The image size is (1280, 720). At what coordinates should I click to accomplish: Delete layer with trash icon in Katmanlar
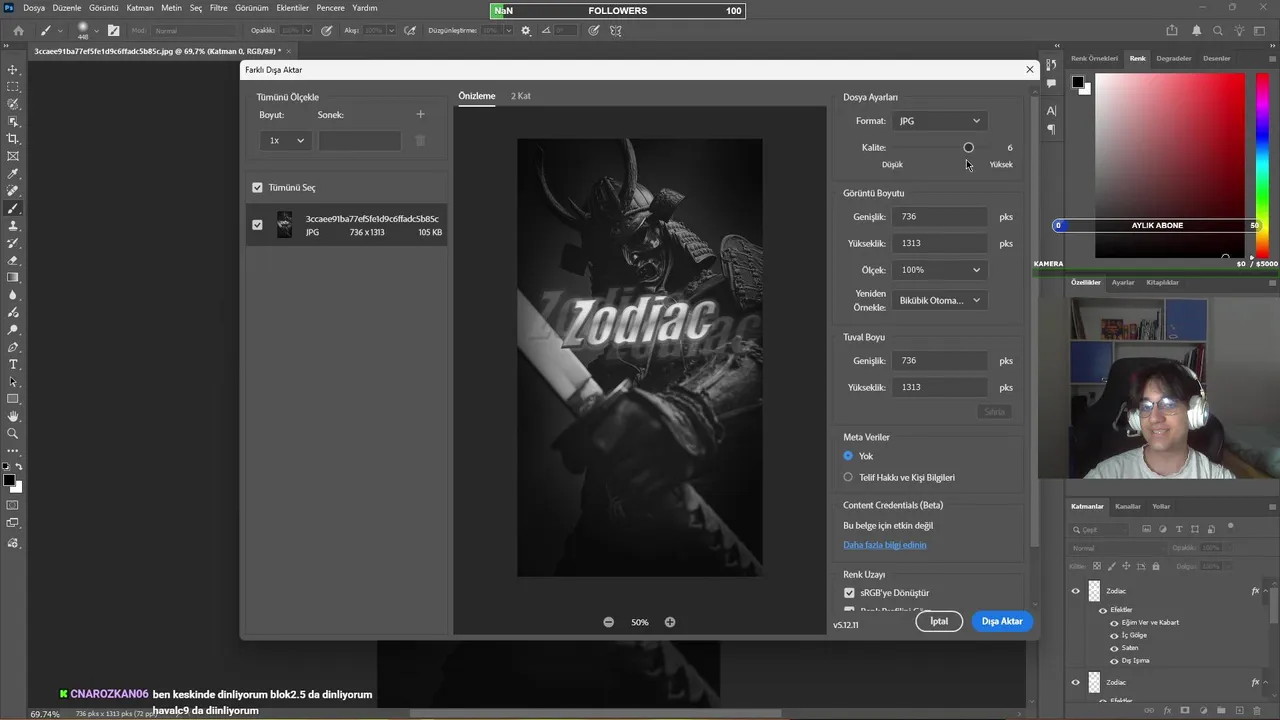1258,711
